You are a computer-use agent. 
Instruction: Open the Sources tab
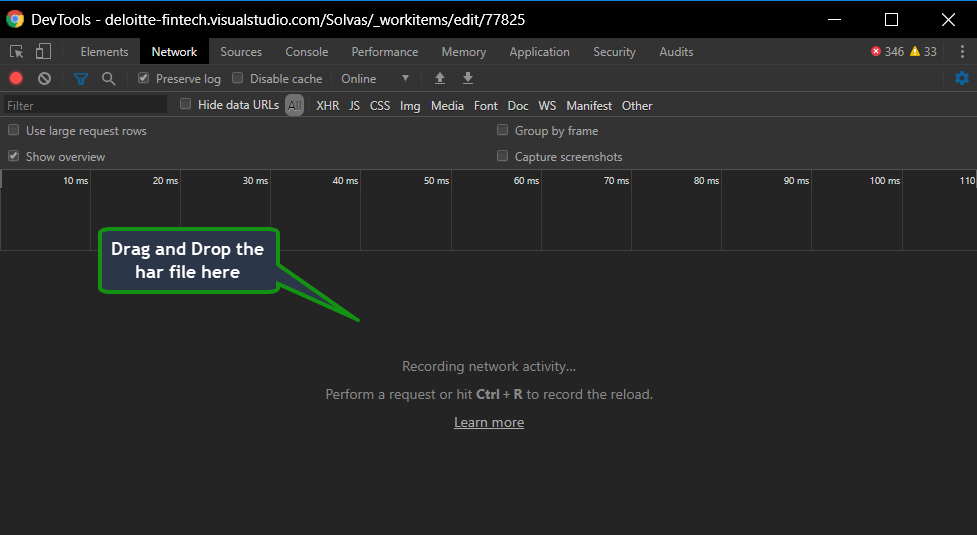241,52
